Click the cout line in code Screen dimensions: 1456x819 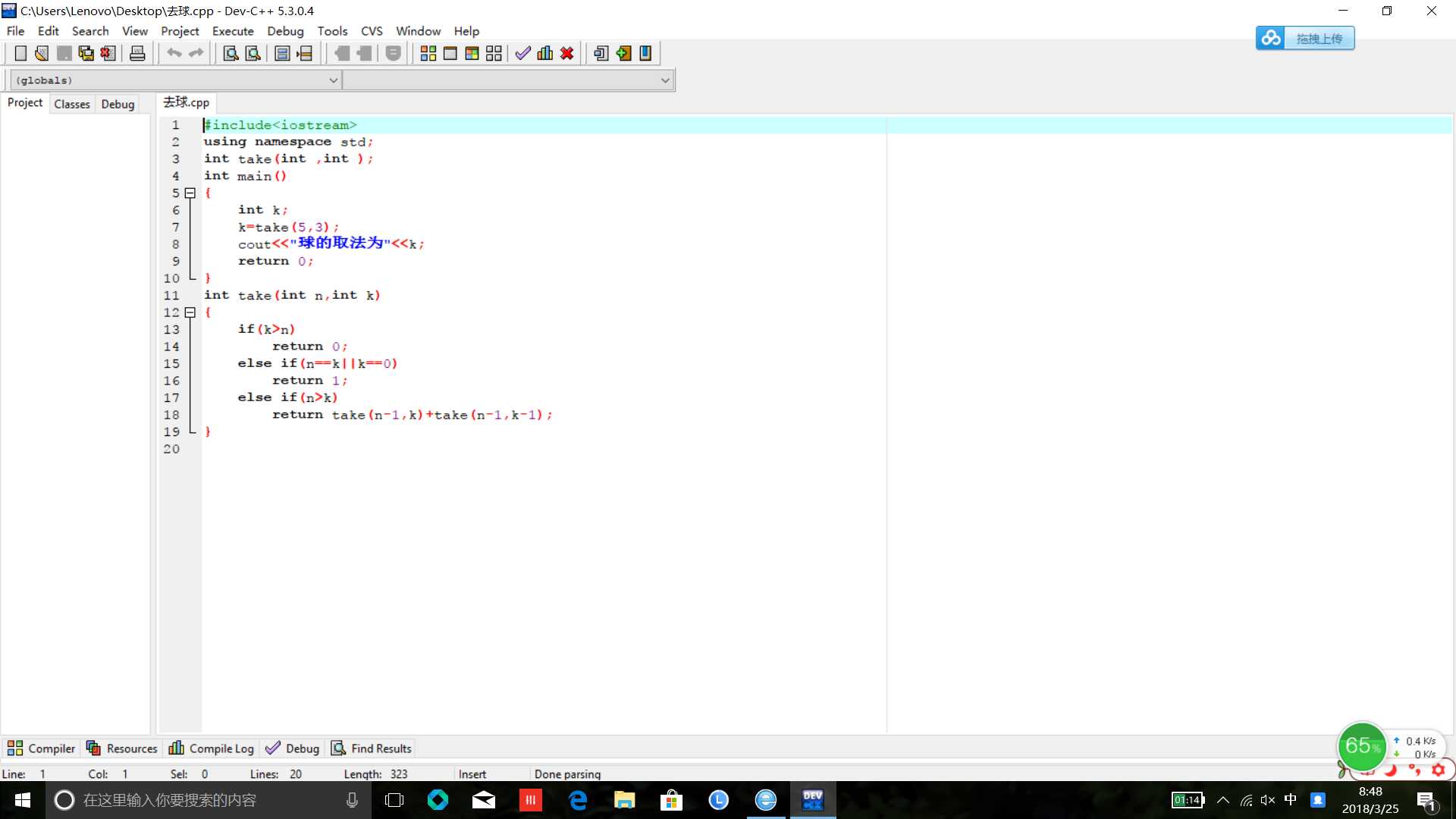click(331, 243)
